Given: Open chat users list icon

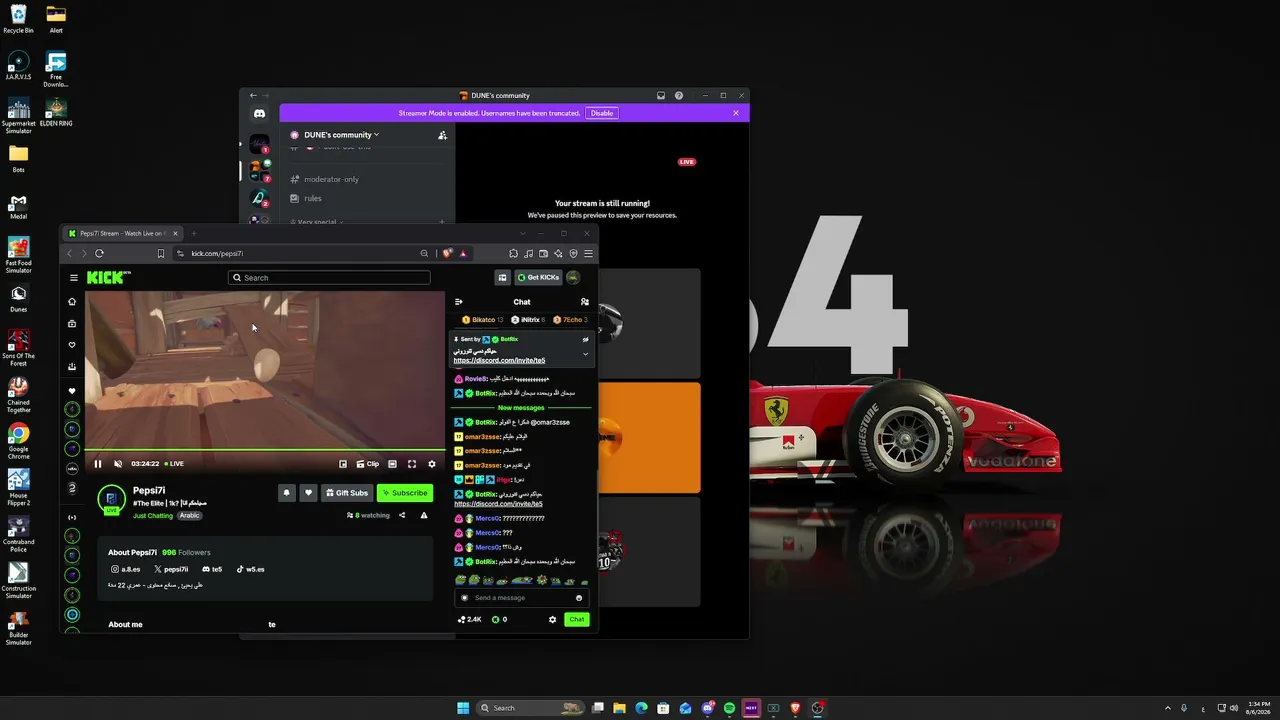Looking at the screenshot, I should 585,302.
